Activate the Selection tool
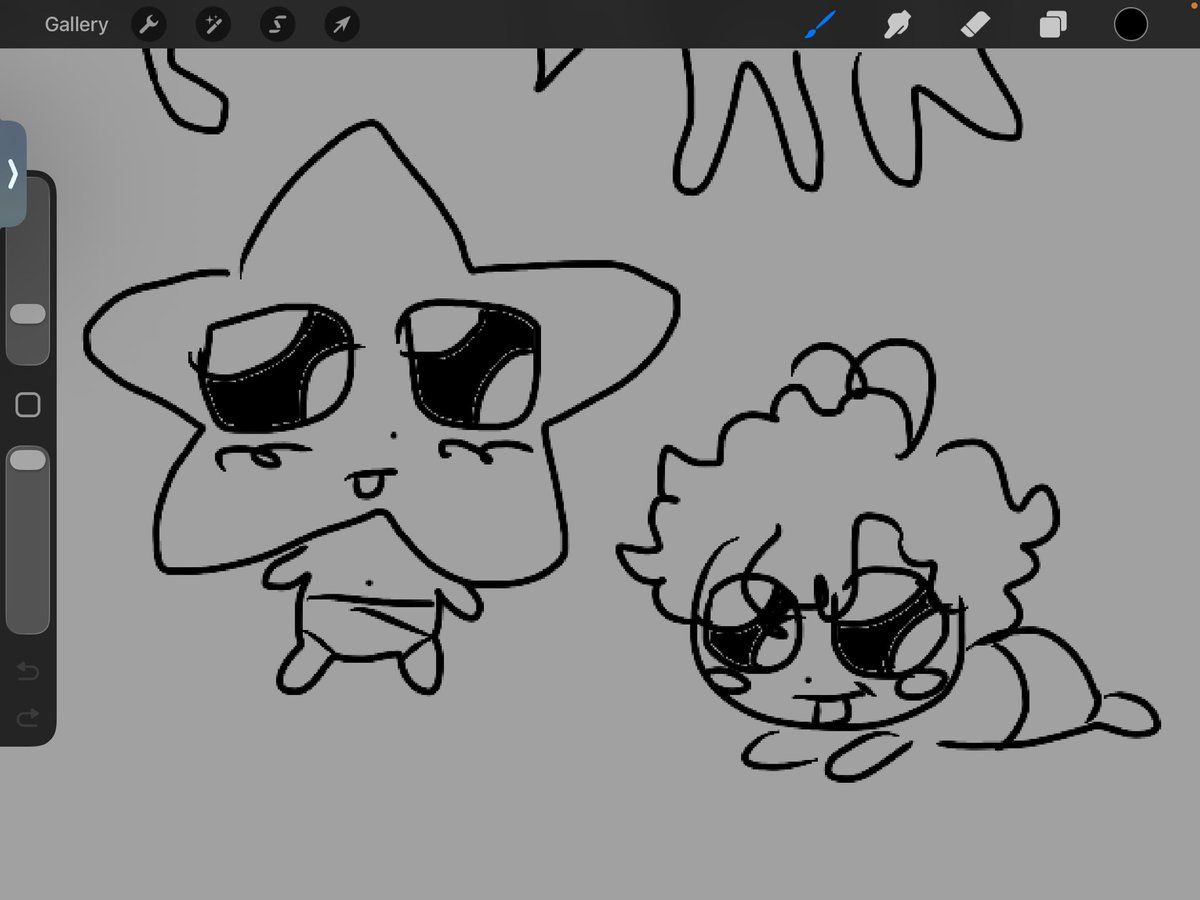The width and height of the screenshot is (1200, 900). [x=277, y=25]
